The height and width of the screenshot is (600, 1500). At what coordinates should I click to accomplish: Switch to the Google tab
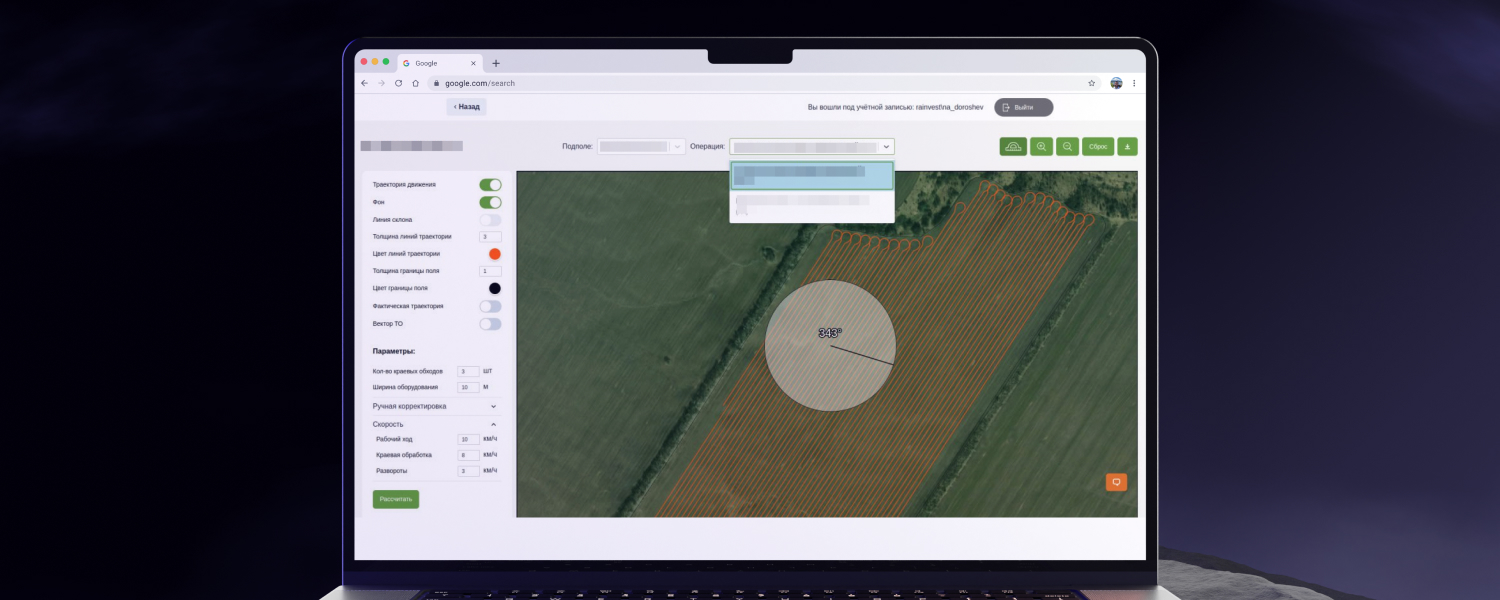[440, 63]
